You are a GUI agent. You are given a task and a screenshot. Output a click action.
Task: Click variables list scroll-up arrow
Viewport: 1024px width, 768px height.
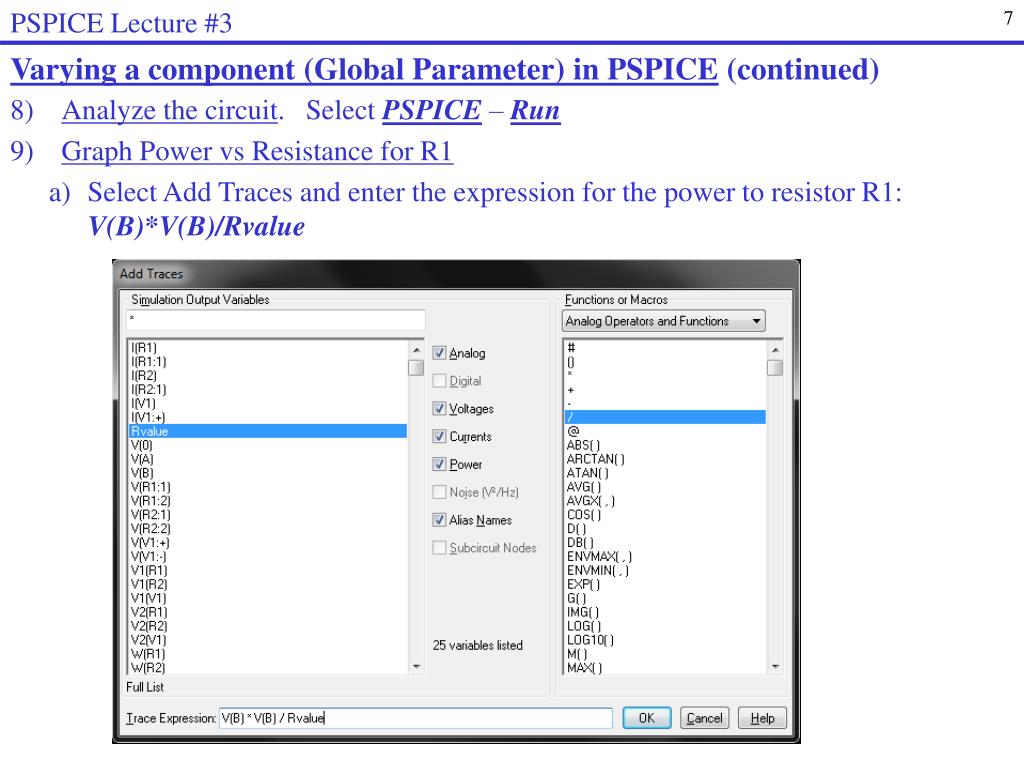click(x=417, y=350)
